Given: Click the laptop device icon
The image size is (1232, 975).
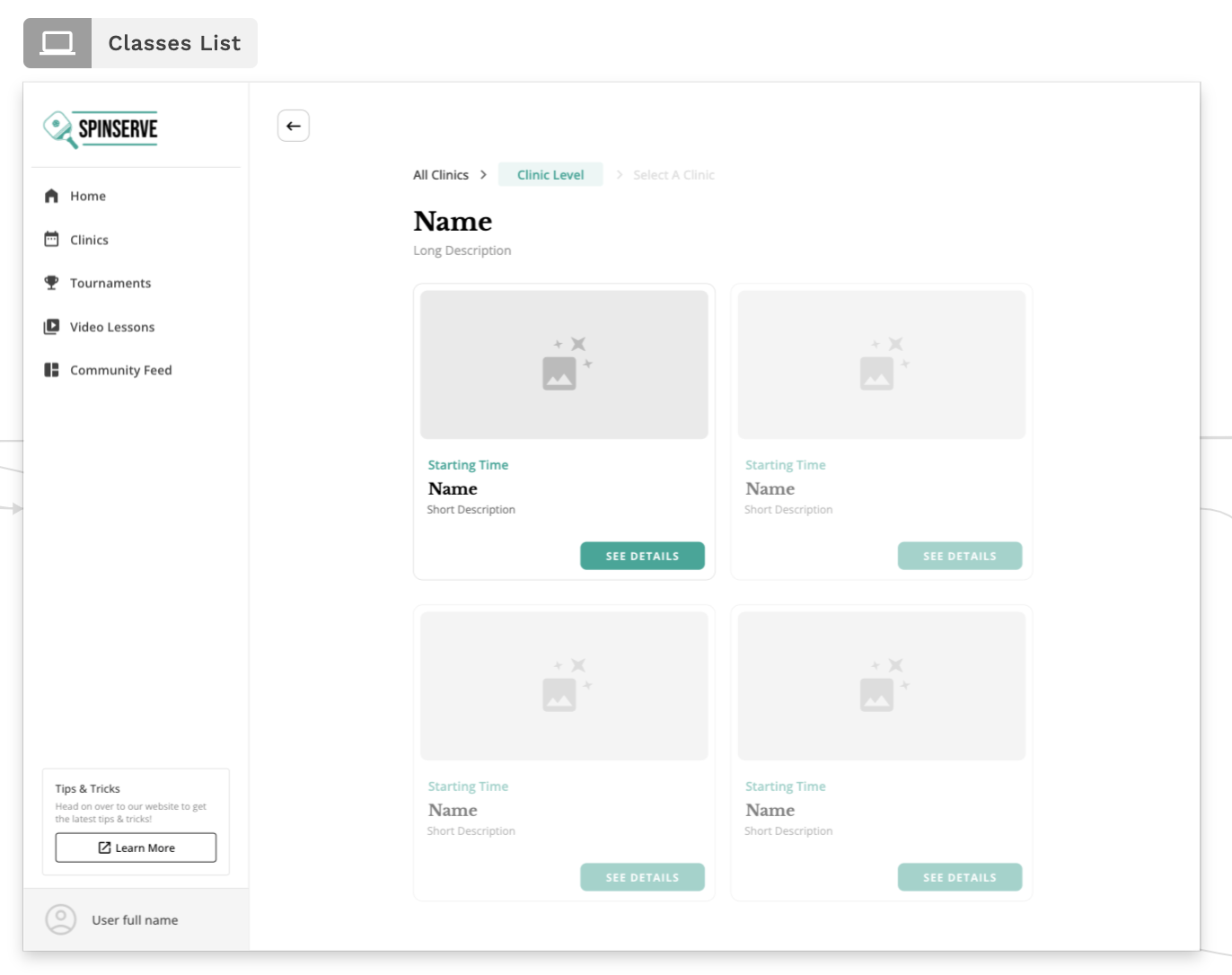Looking at the screenshot, I should [57, 43].
